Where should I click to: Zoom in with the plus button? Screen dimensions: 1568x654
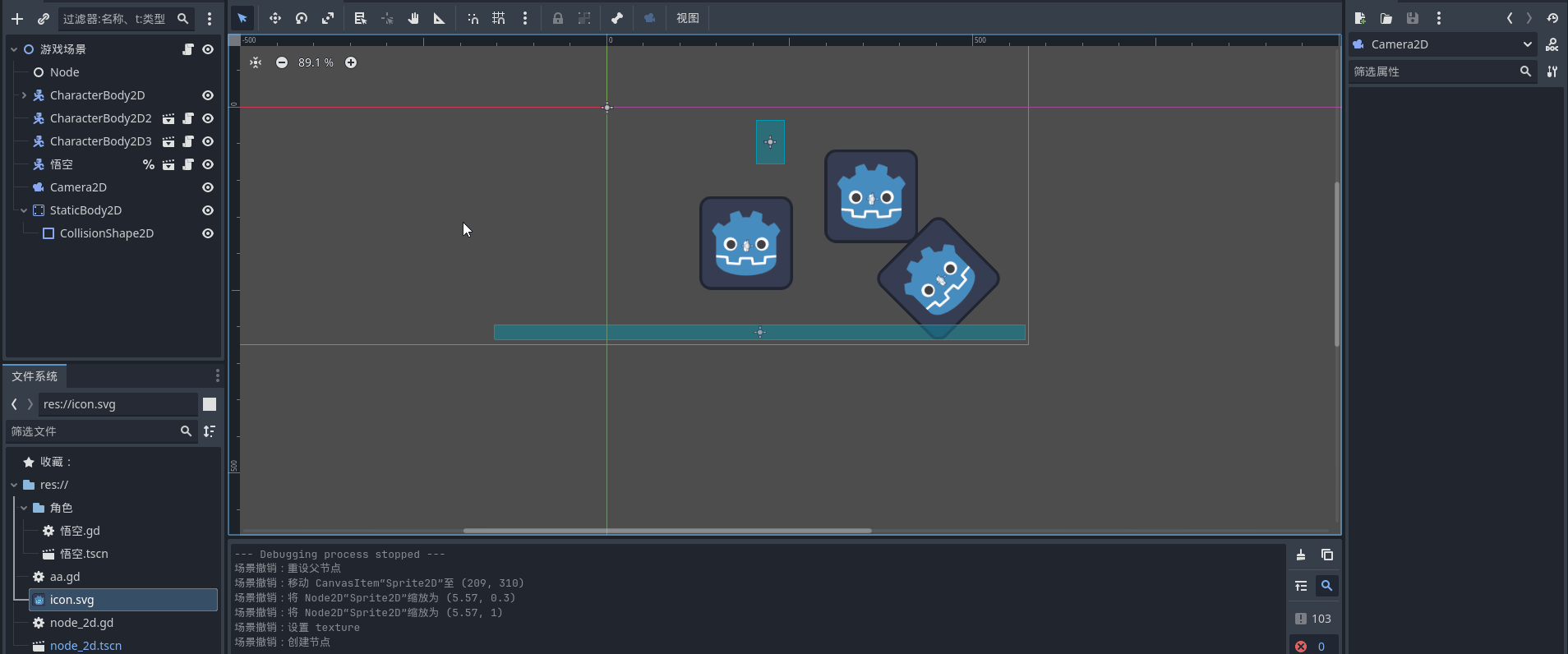[351, 62]
